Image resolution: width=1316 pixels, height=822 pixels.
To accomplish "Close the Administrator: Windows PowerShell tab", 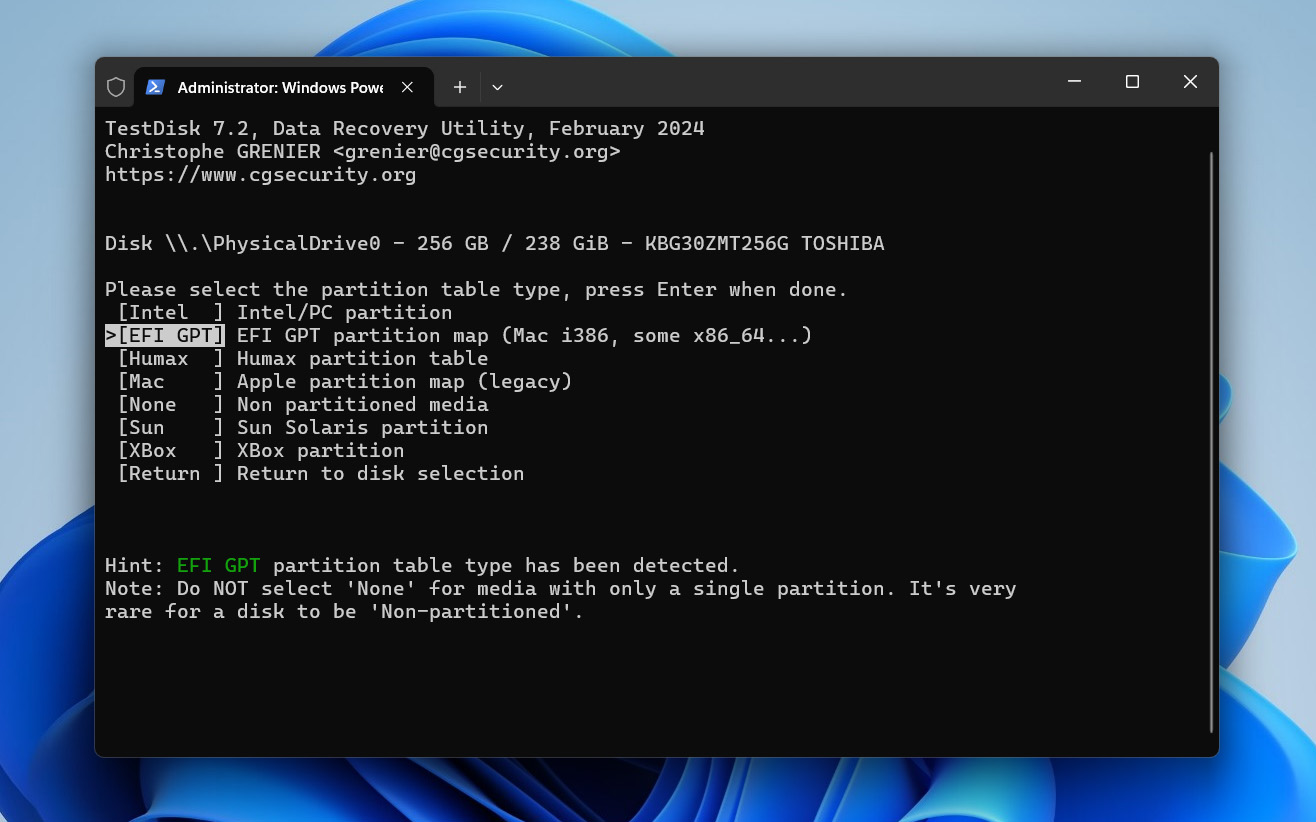I will (407, 87).
